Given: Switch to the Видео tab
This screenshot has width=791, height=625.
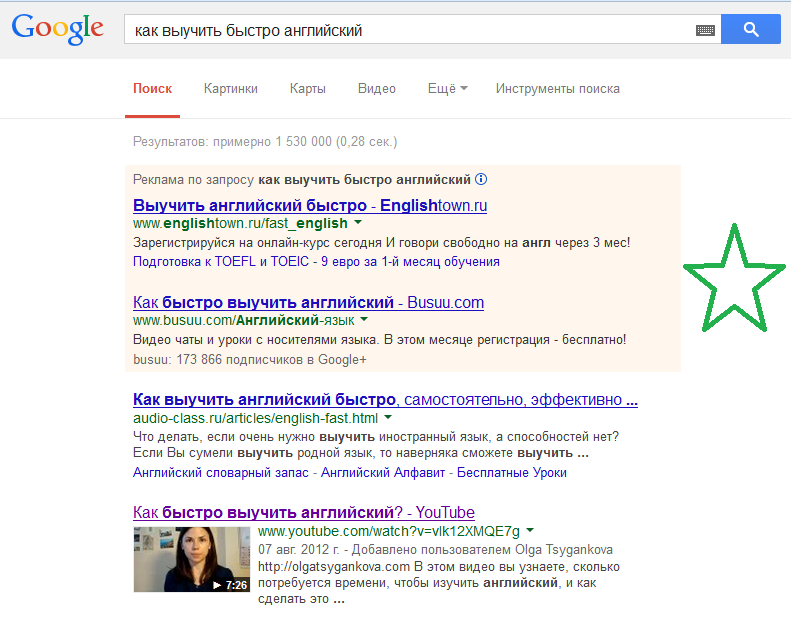Looking at the screenshot, I should 377,89.
